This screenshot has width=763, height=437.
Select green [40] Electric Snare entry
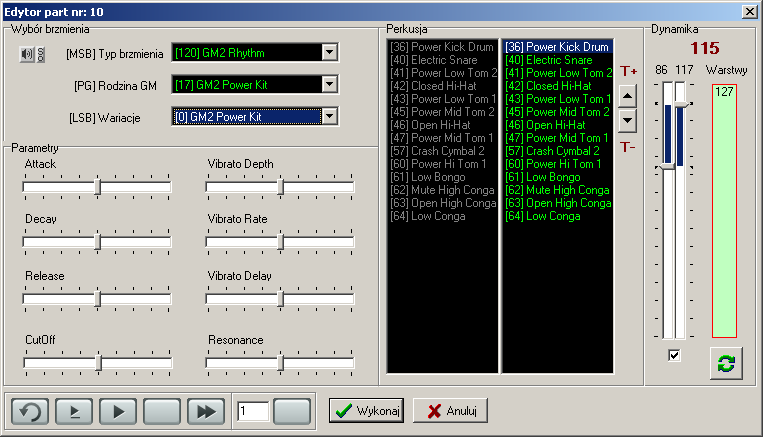(557, 60)
